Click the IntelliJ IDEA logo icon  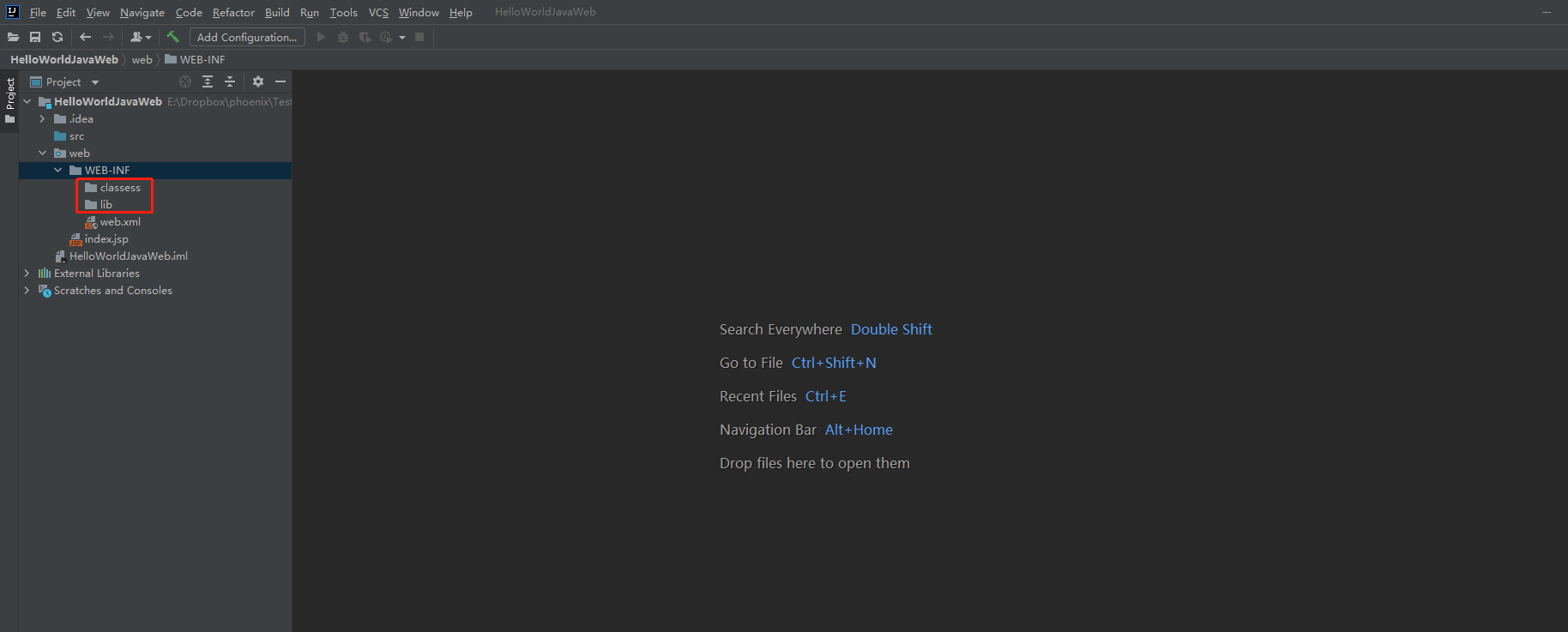tap(13, 12)
